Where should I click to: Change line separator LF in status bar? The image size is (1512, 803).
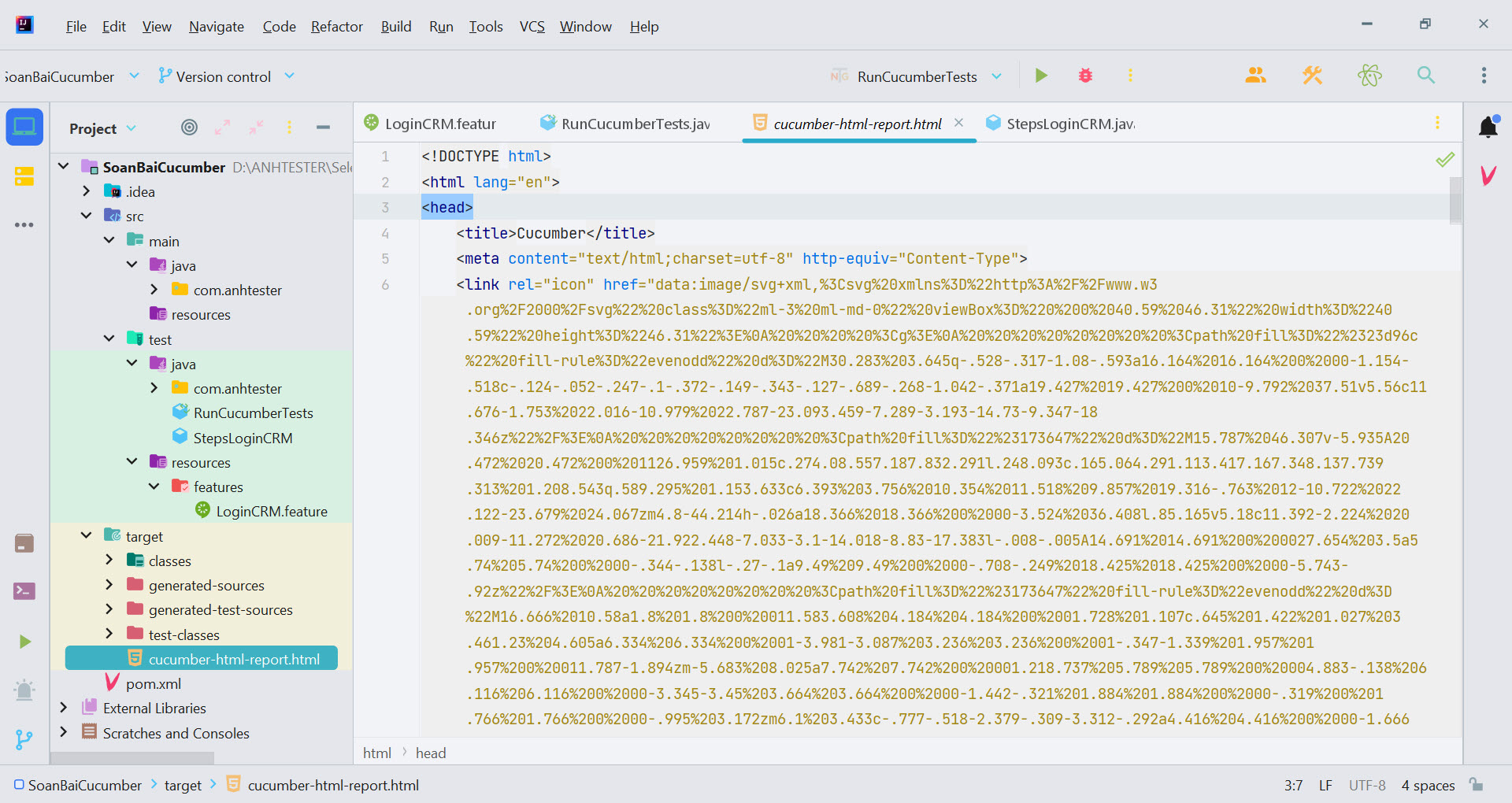click(1326, 785)
